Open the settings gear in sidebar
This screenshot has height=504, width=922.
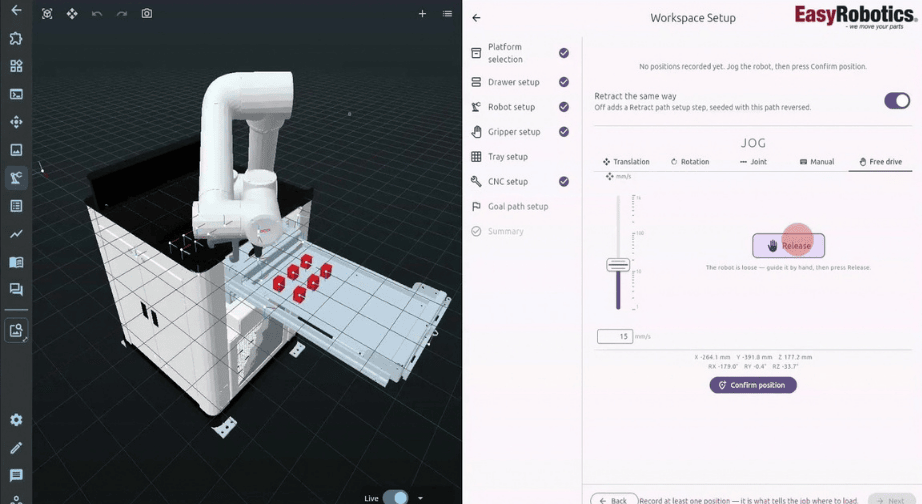pyautogui.click(x=16, y=419)
